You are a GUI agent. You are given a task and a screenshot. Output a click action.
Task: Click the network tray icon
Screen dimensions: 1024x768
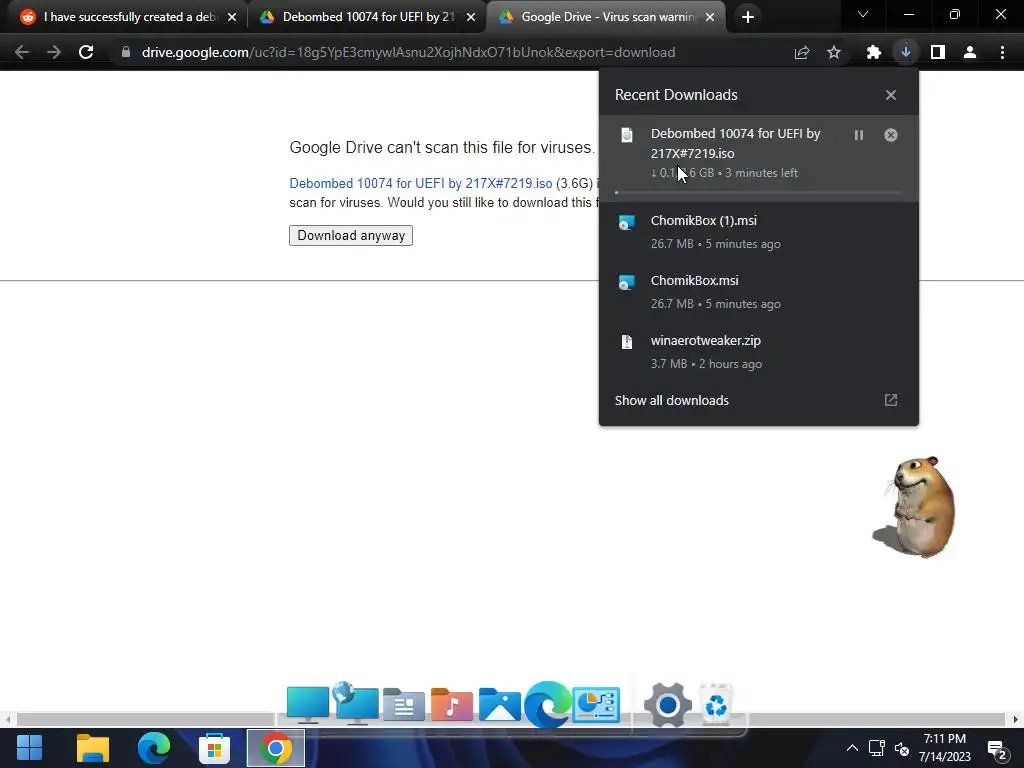tap(876, 748)
